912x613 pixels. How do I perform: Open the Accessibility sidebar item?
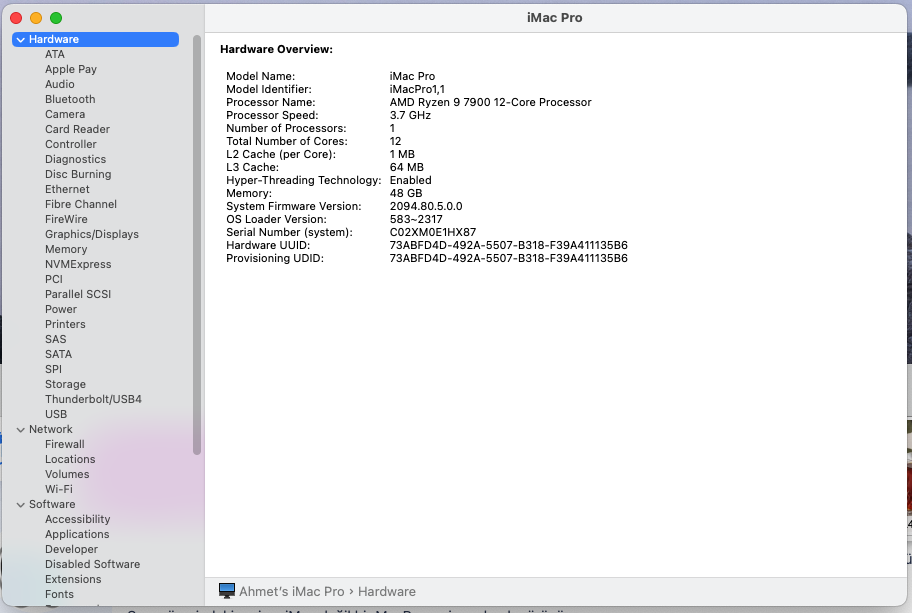click(x=77, y=519)
